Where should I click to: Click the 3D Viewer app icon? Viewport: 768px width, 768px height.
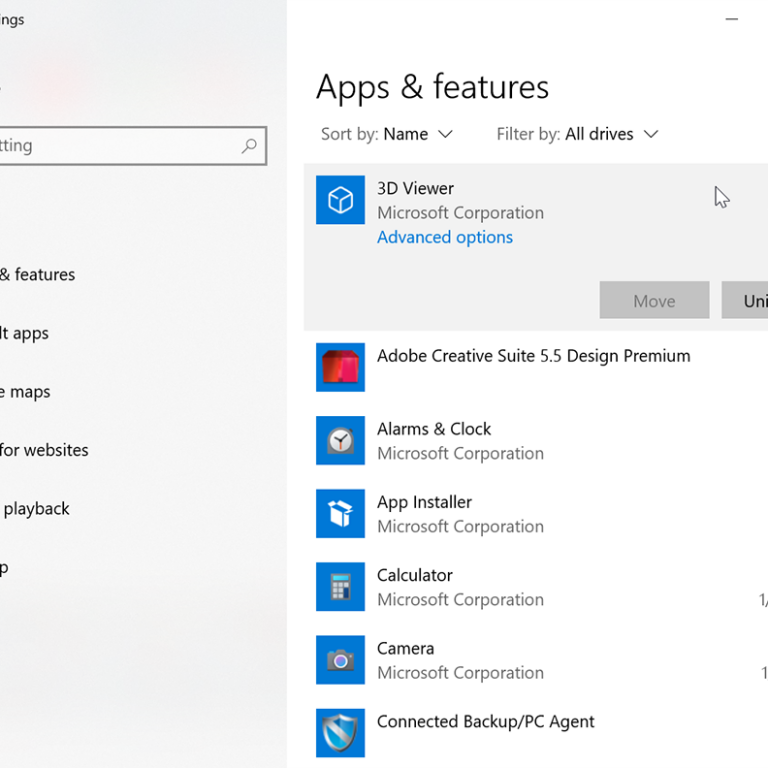click(x=340, y=200)
